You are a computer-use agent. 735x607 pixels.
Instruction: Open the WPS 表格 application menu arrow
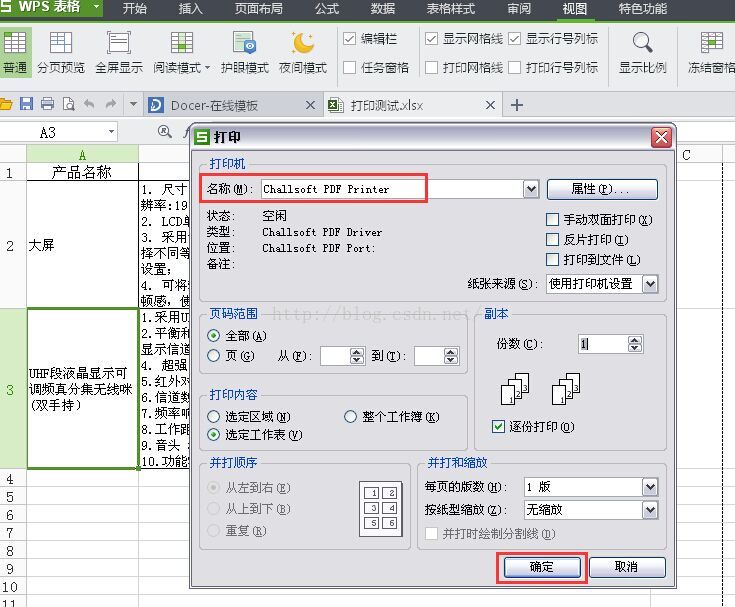click(96, 7)
